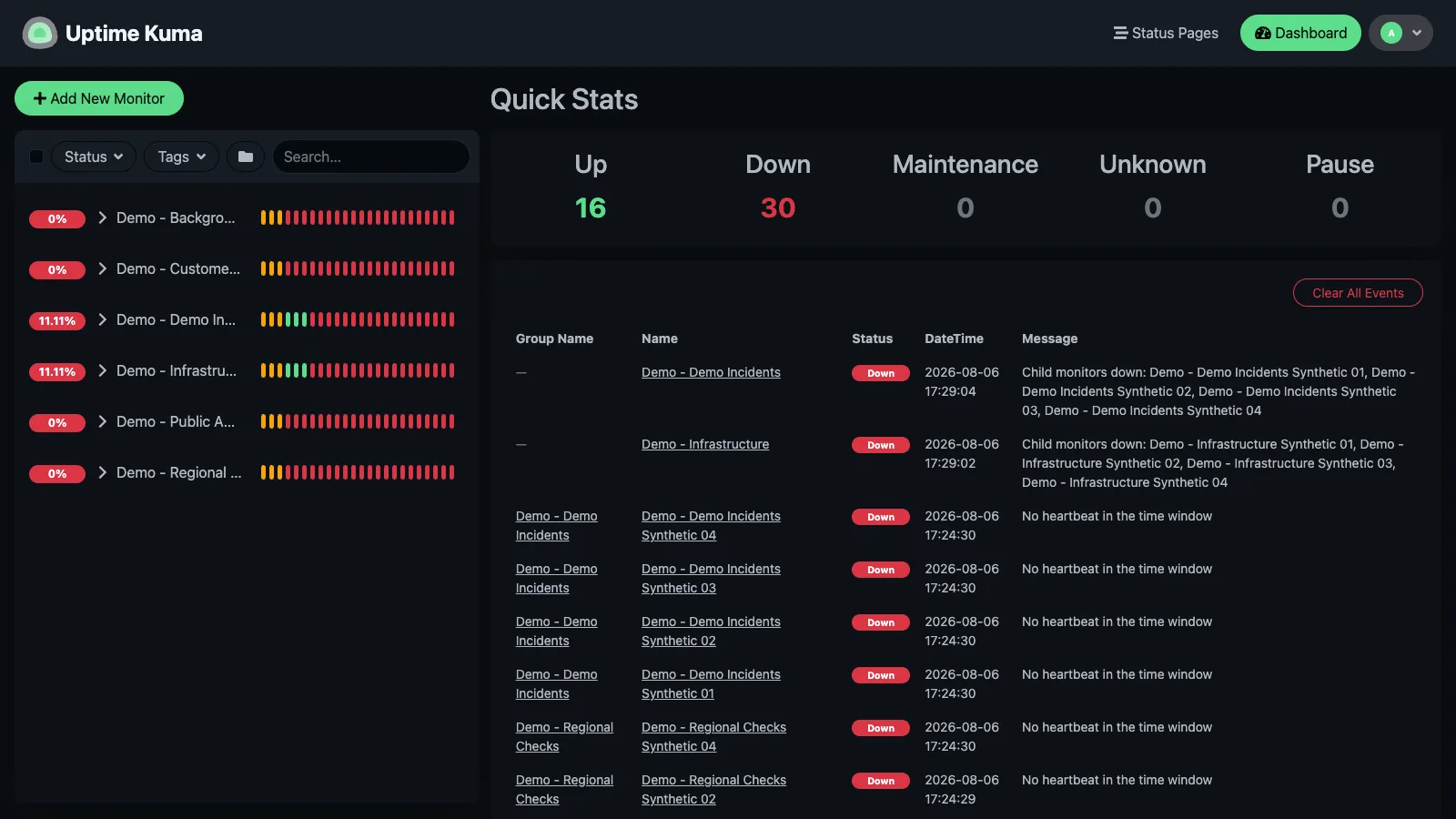Click 0% badge of Demo - Backgro...

click(x=57, y=218)
